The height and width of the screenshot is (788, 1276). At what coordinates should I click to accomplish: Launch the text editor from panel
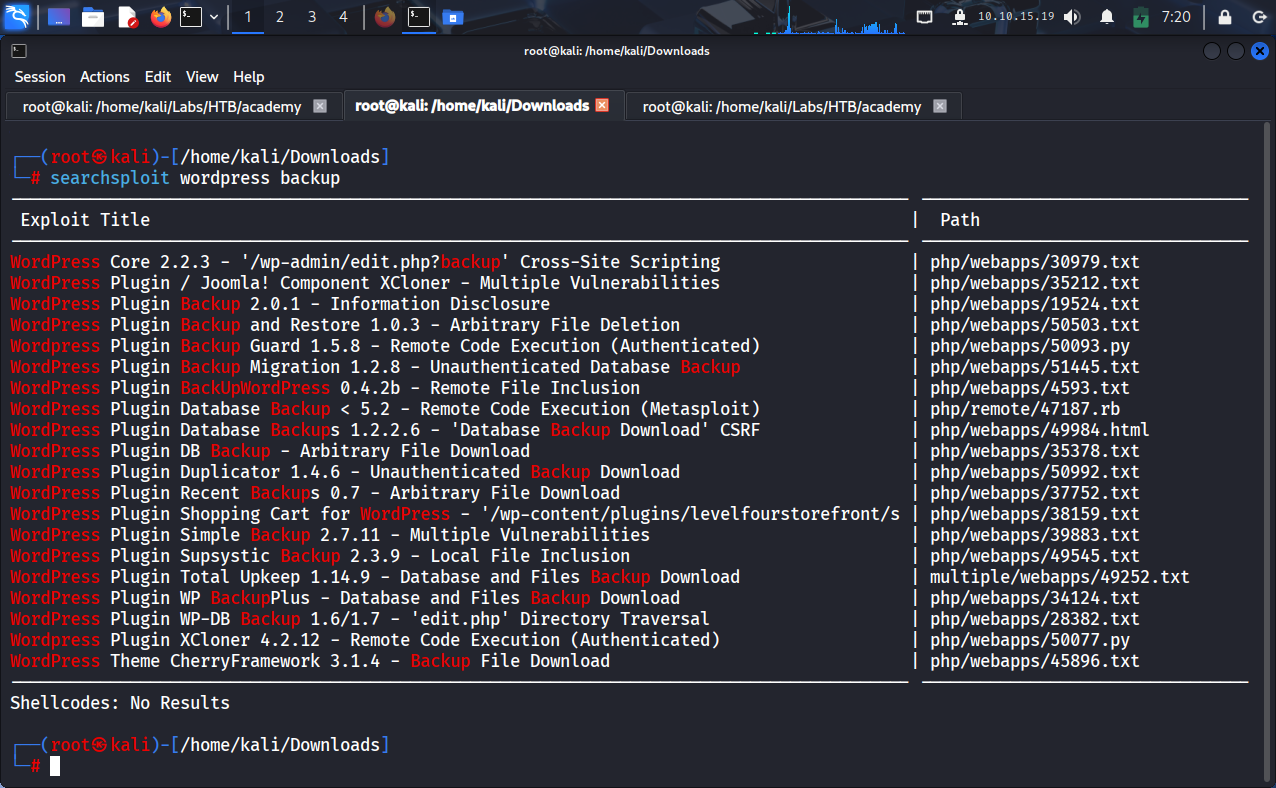127,17
